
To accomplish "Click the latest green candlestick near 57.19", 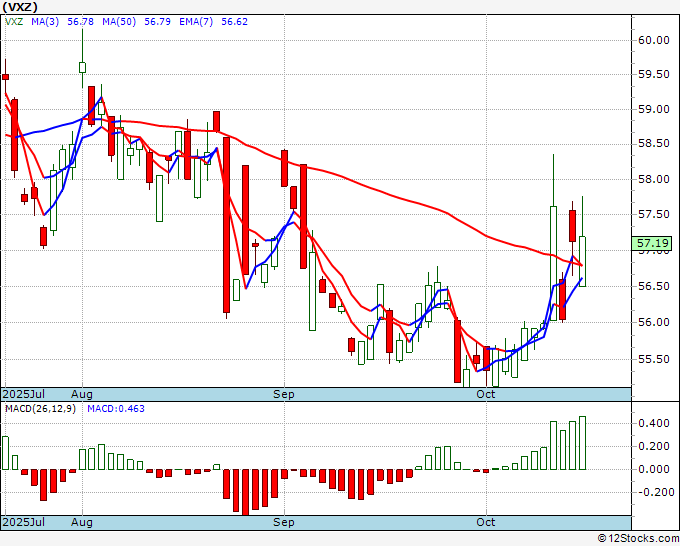I will point(582,262).
